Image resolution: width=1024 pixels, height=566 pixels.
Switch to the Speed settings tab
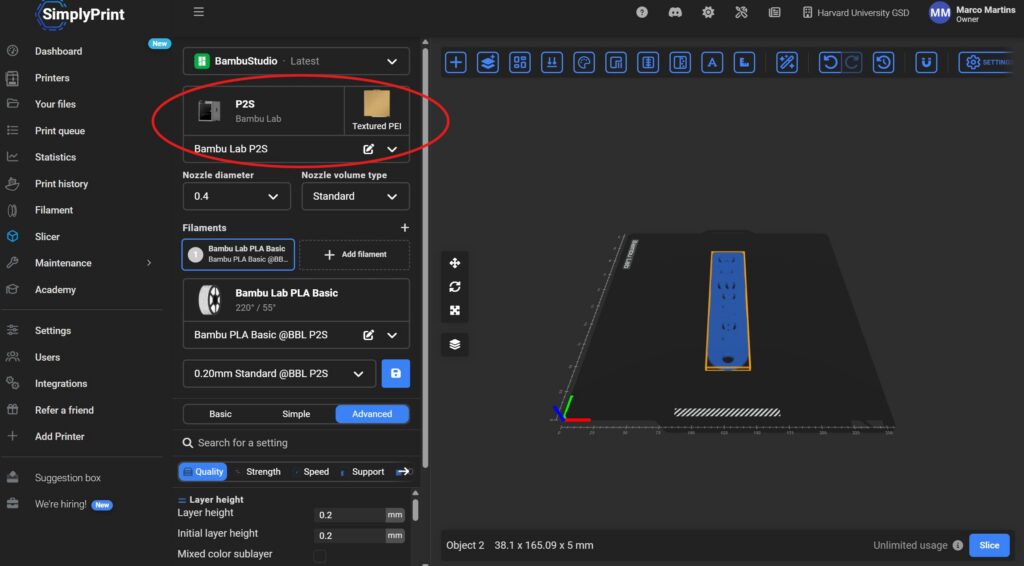point(312,471)
